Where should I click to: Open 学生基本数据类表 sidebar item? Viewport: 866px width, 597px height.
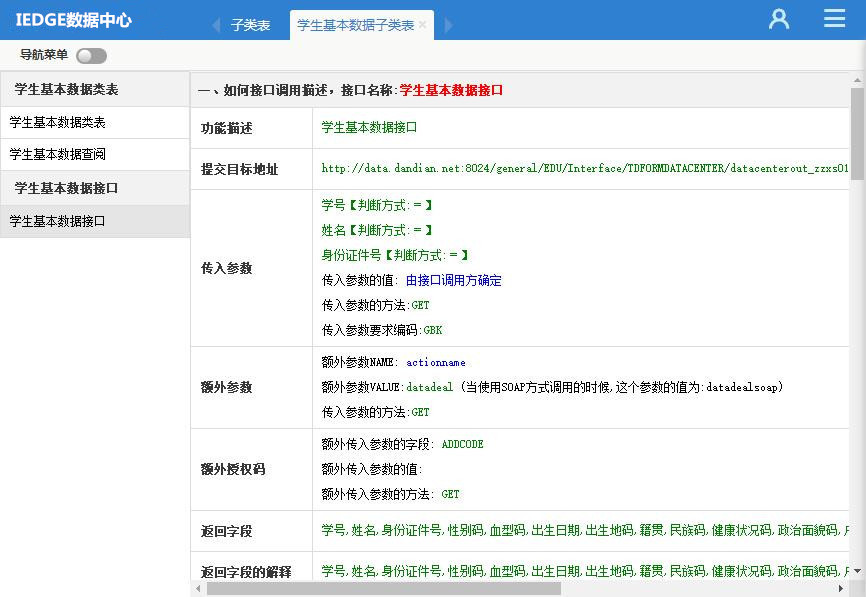tap(95, 123)
